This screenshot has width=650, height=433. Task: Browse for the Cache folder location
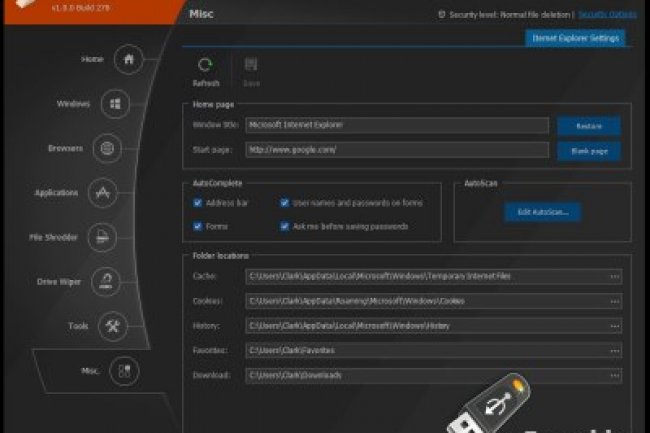(x=614, y=276)
